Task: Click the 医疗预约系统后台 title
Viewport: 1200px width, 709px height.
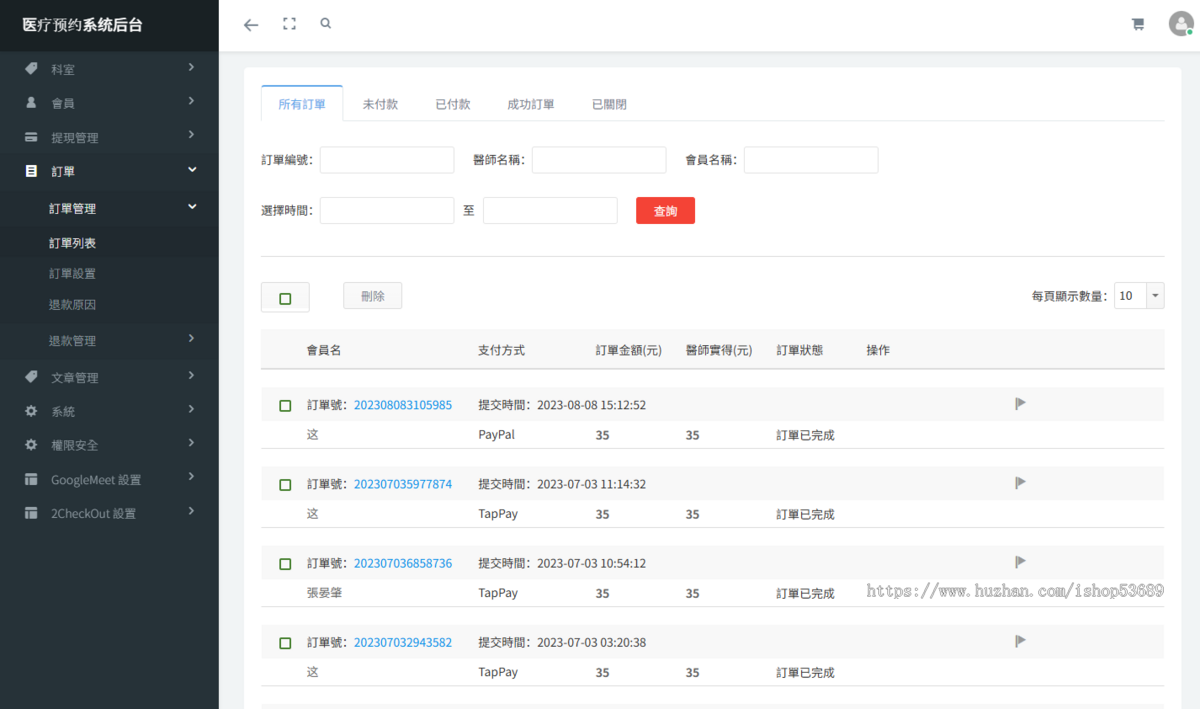Action: [82, 25]
